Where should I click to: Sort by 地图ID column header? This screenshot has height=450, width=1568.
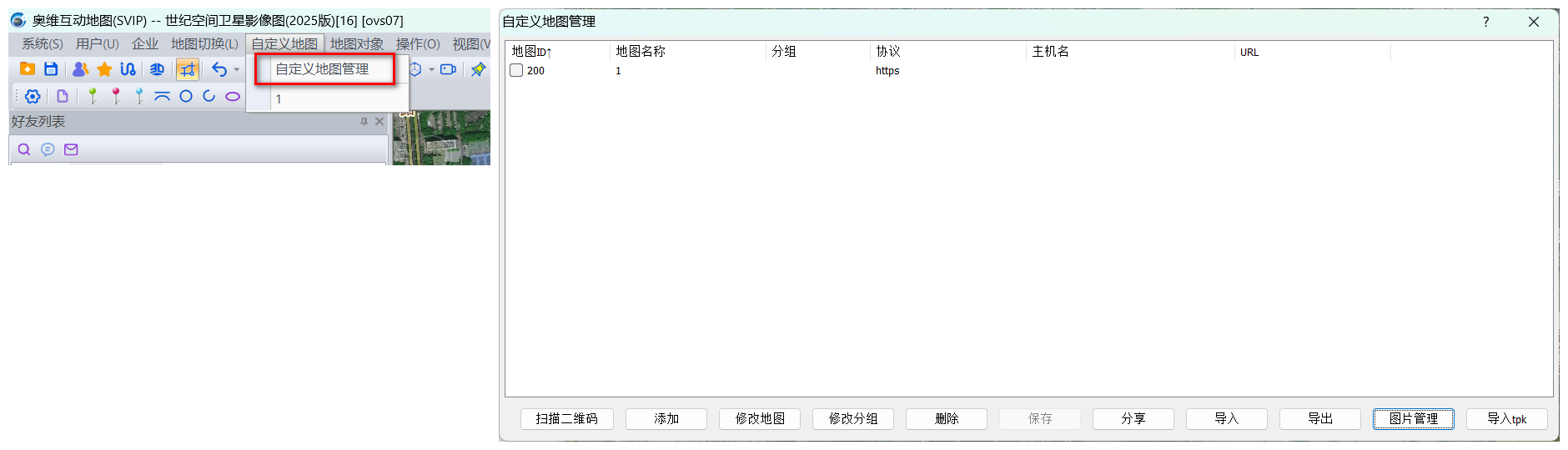(558, 52)
